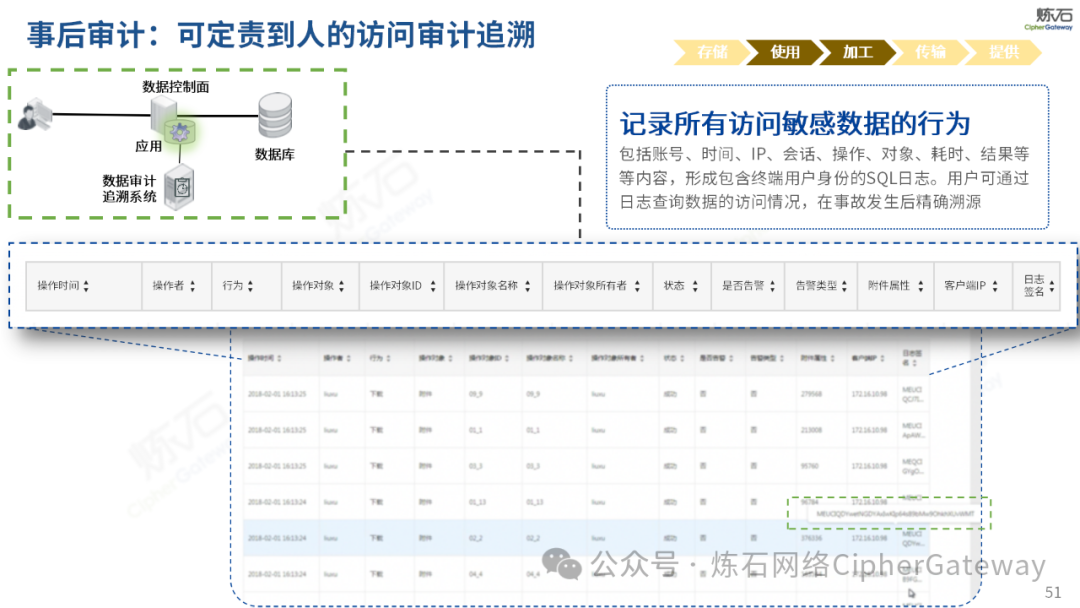The width and height of the screenshot is (1080, 608).
Task: Click the heading 记录所有访问敏感数据的行为
Action: (x=795, y=124)
